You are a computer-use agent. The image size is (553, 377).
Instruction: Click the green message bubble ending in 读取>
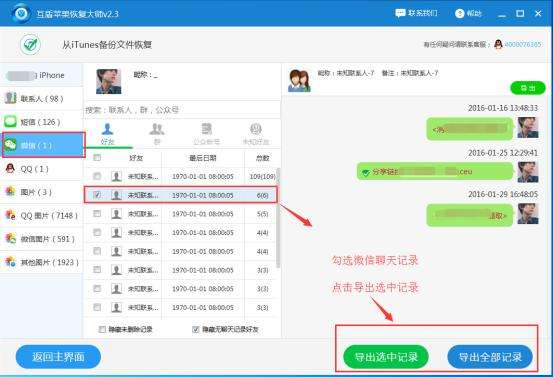(470, 215)
